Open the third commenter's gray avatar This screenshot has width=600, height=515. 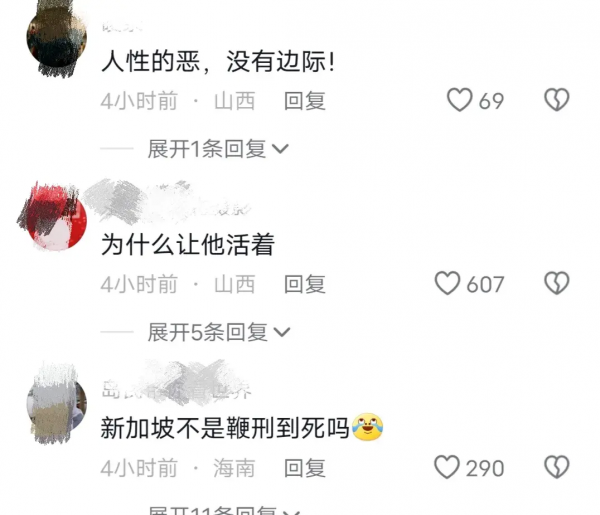coord(57,404)
